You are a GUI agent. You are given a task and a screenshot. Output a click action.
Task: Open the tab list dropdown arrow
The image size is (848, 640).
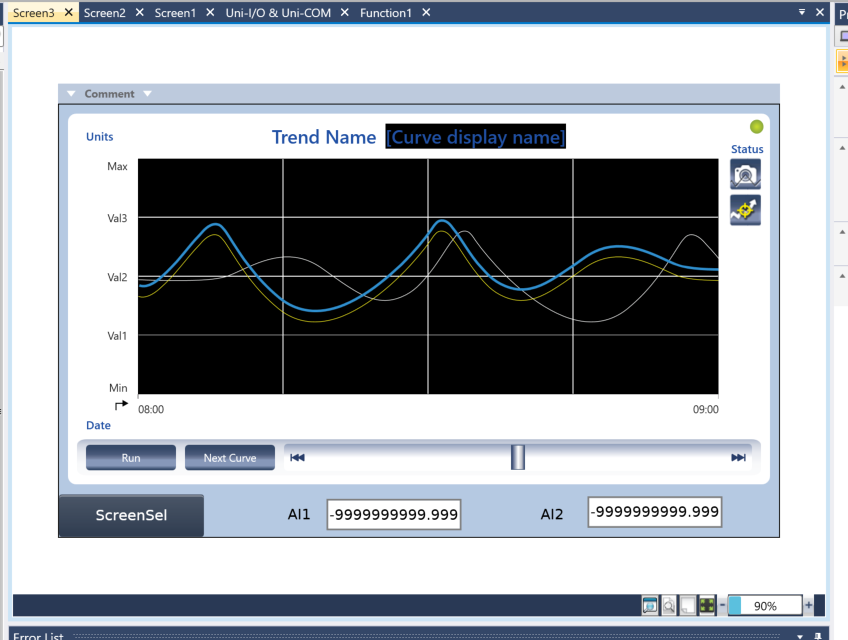(802, 12)
